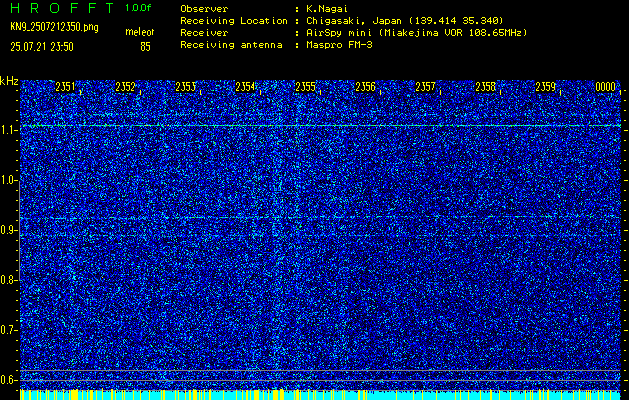Viewport: 629px width, 400px height.
Task: Click the HROFFT title text
Action: pyautogui.click(x=62, y=8)
